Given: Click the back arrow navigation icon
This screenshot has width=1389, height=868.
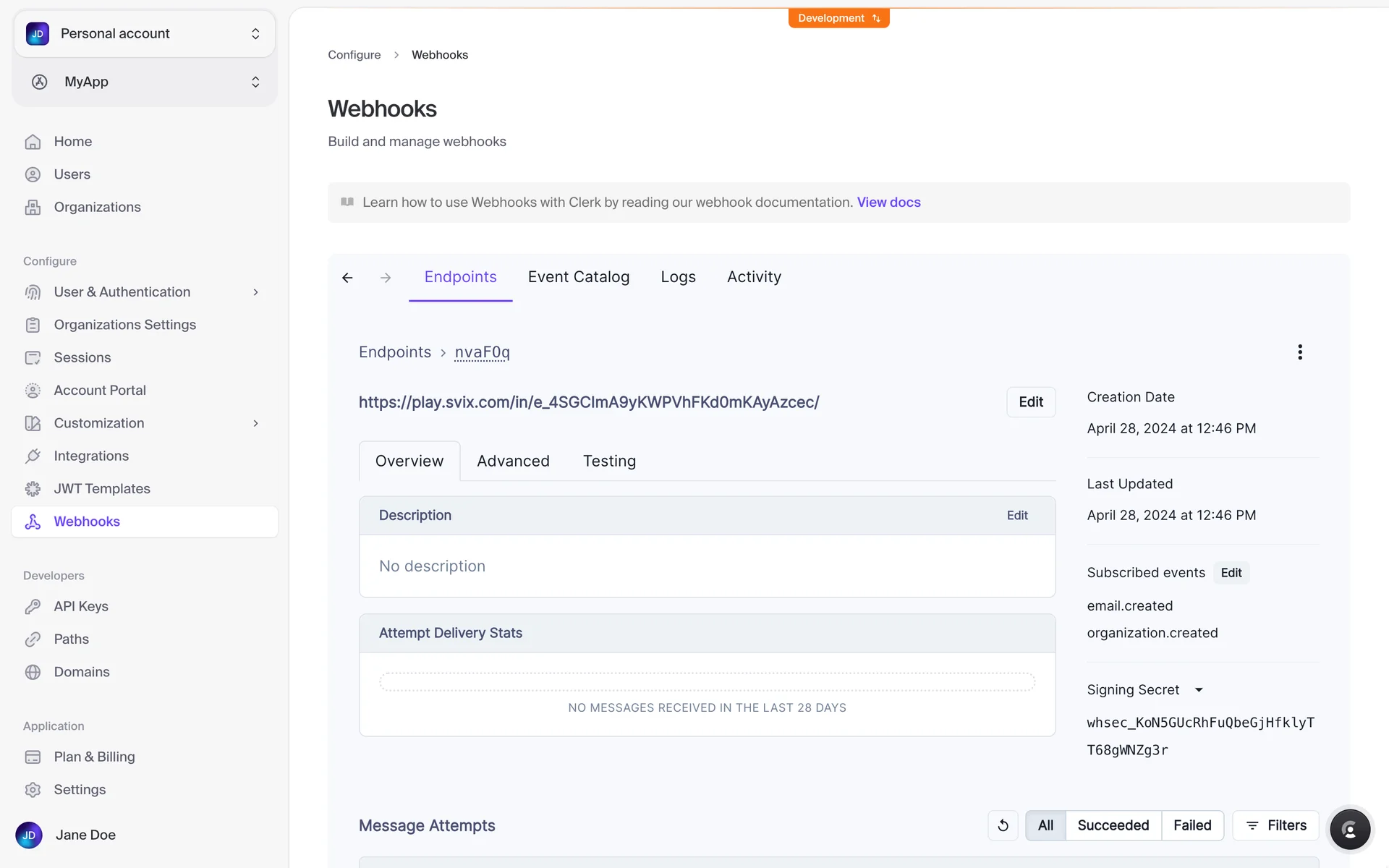Looking at the screenshot, I should coord(347,278).
